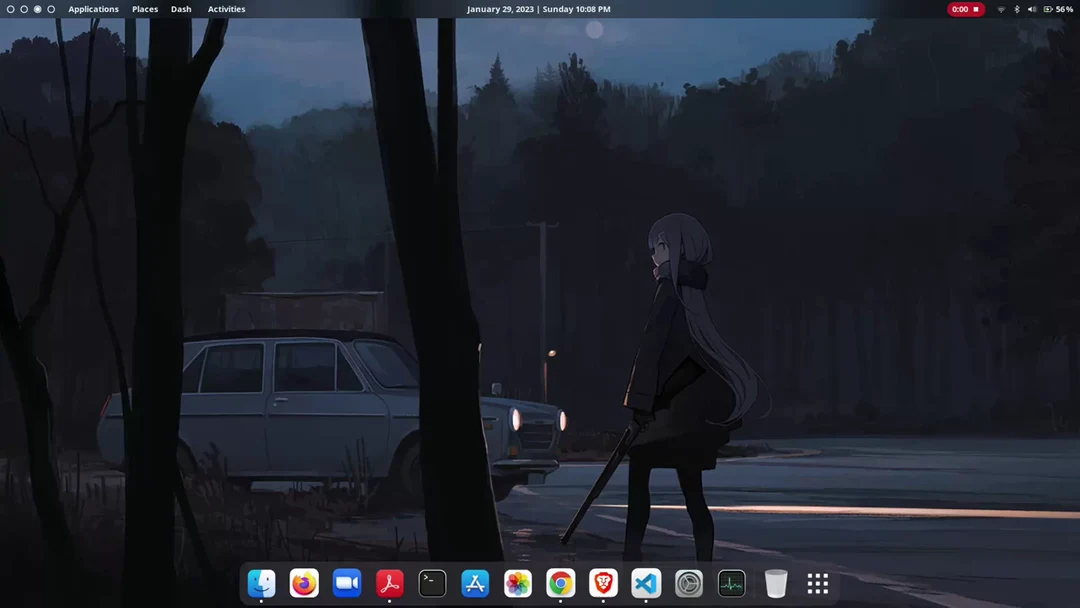Click Activities in the top bar

(227, 9)
